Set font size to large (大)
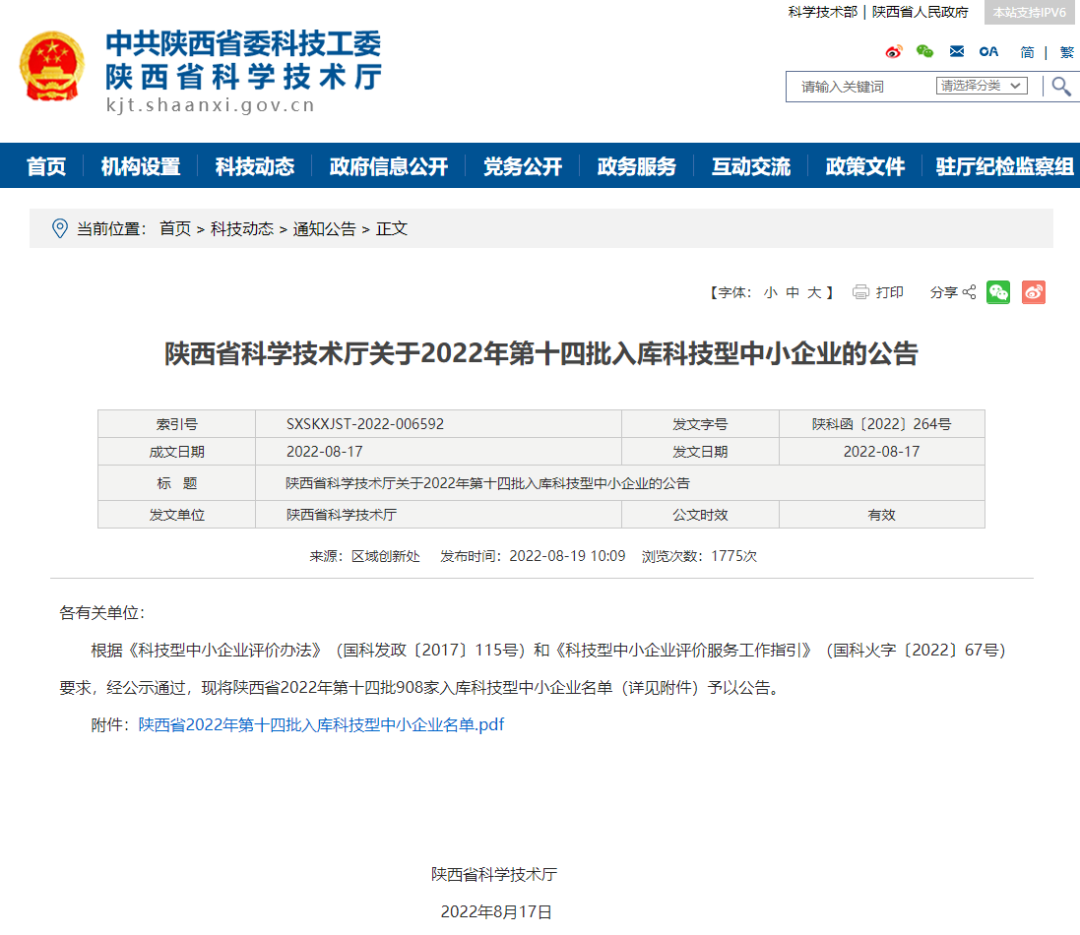This screenshot has width=1080, height=935. click(814, 292)
